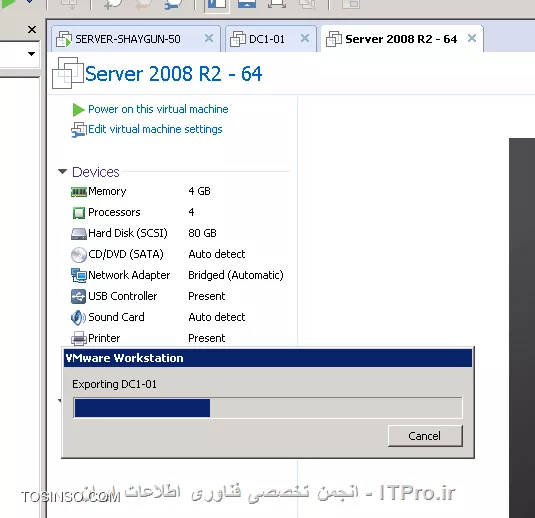Image resolution: width=535 pixels, height=518 pixels.
Task: Select the Network Adapter label
Action: pyautogui.click(x=129, y=275)
